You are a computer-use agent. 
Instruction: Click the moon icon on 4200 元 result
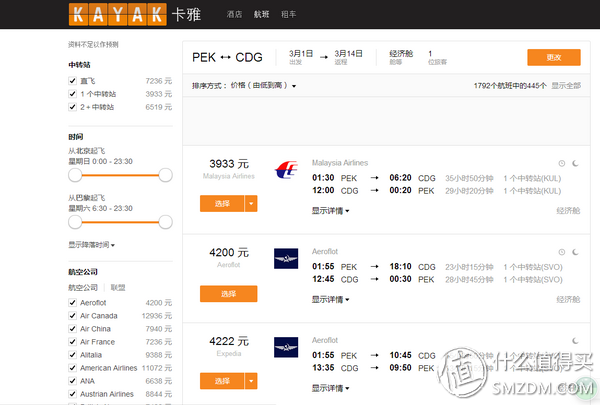575,252
